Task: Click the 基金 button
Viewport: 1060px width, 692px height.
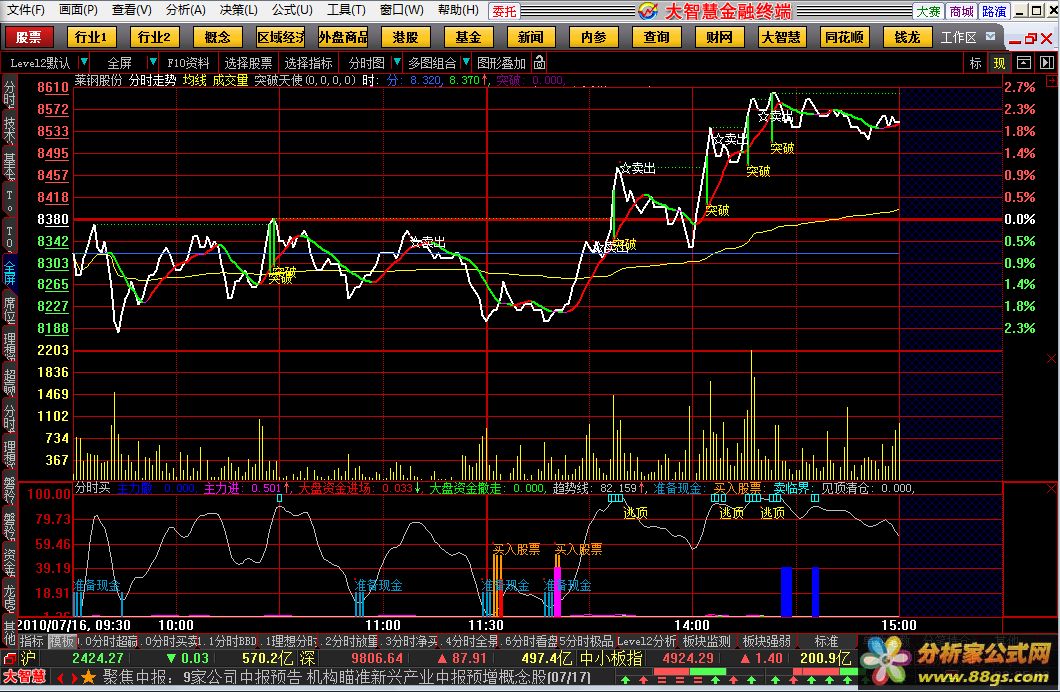Action: pyautogui.click(x=468, y=37)
